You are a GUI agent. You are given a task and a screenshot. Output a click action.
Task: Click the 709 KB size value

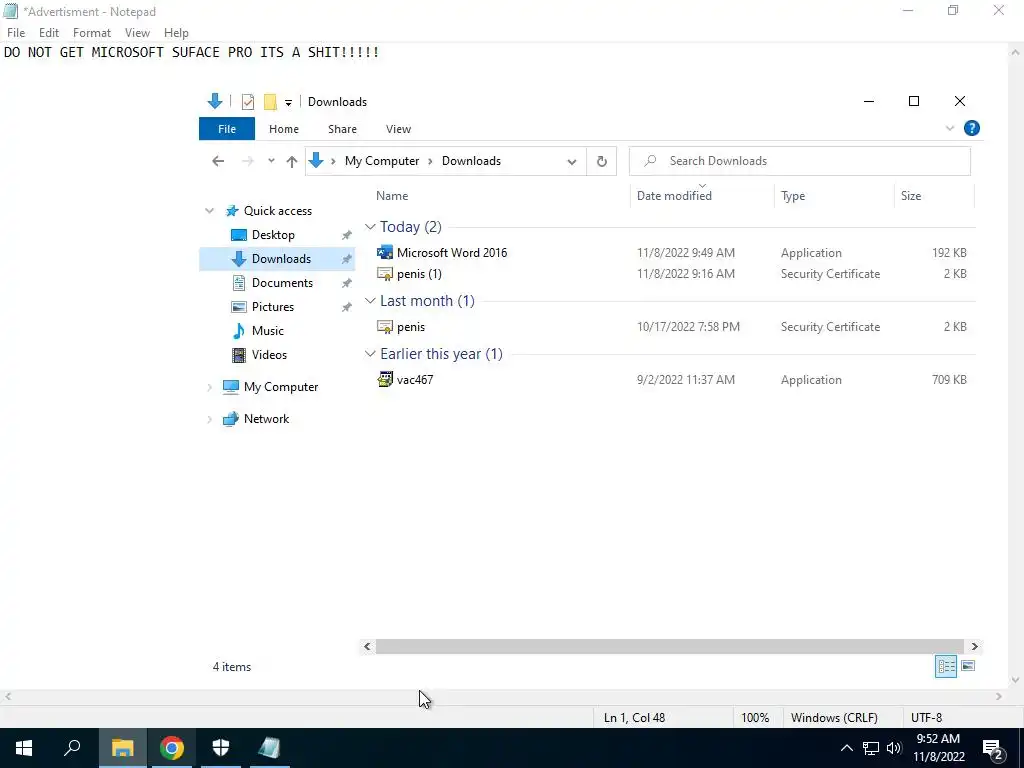[x=949, y=379]
